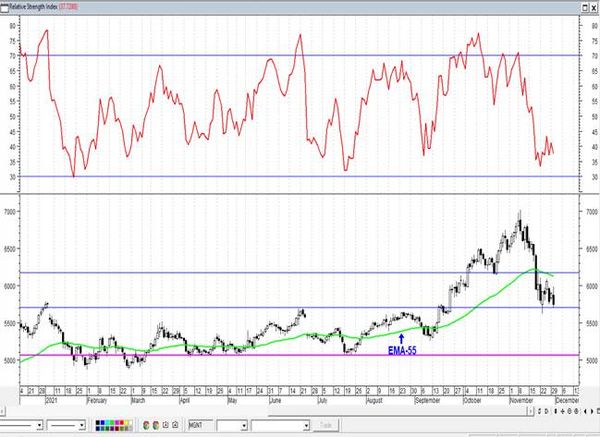The width and height of the screenshot is (600, 437).
Task: Click the horizontal scrollbar right arrow
Action: (x=531, y=411)
